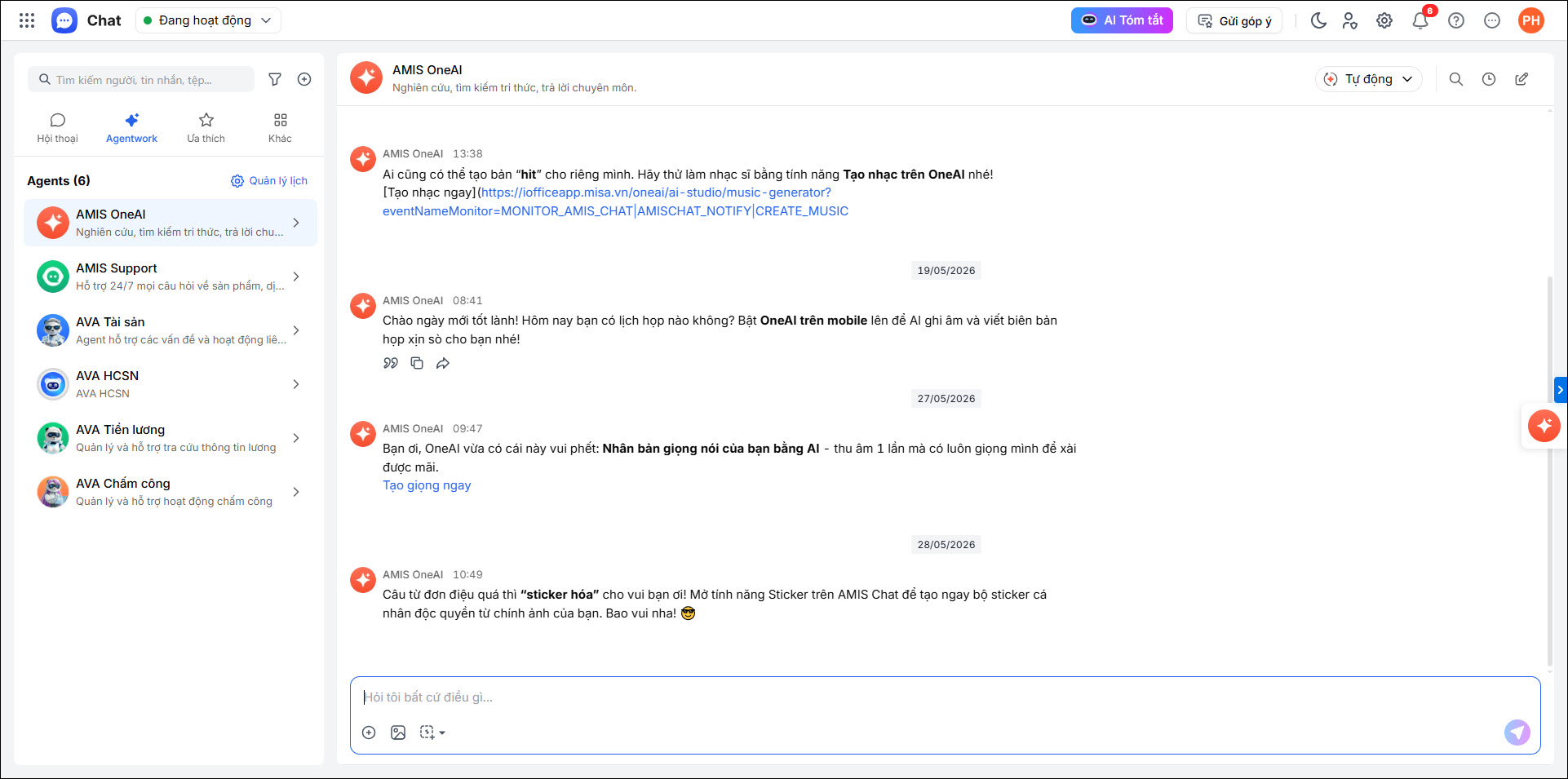
Task: Click the filter funnel icon
Action: click(275, 79)
